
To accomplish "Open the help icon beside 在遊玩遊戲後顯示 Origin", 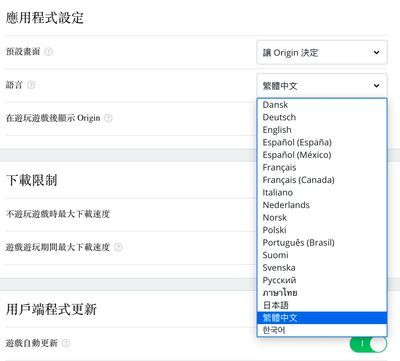I will pyautogui.click(x=108, y=118).
